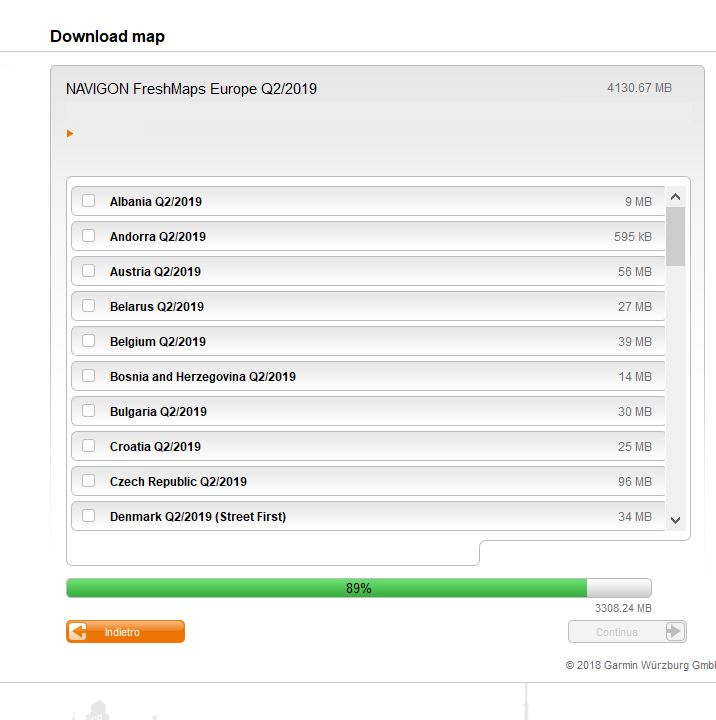Tick Denmark Q2/2019 (Street First) checkbox
Viewport: 716px width, 720px height.
[x=89, y=516]
